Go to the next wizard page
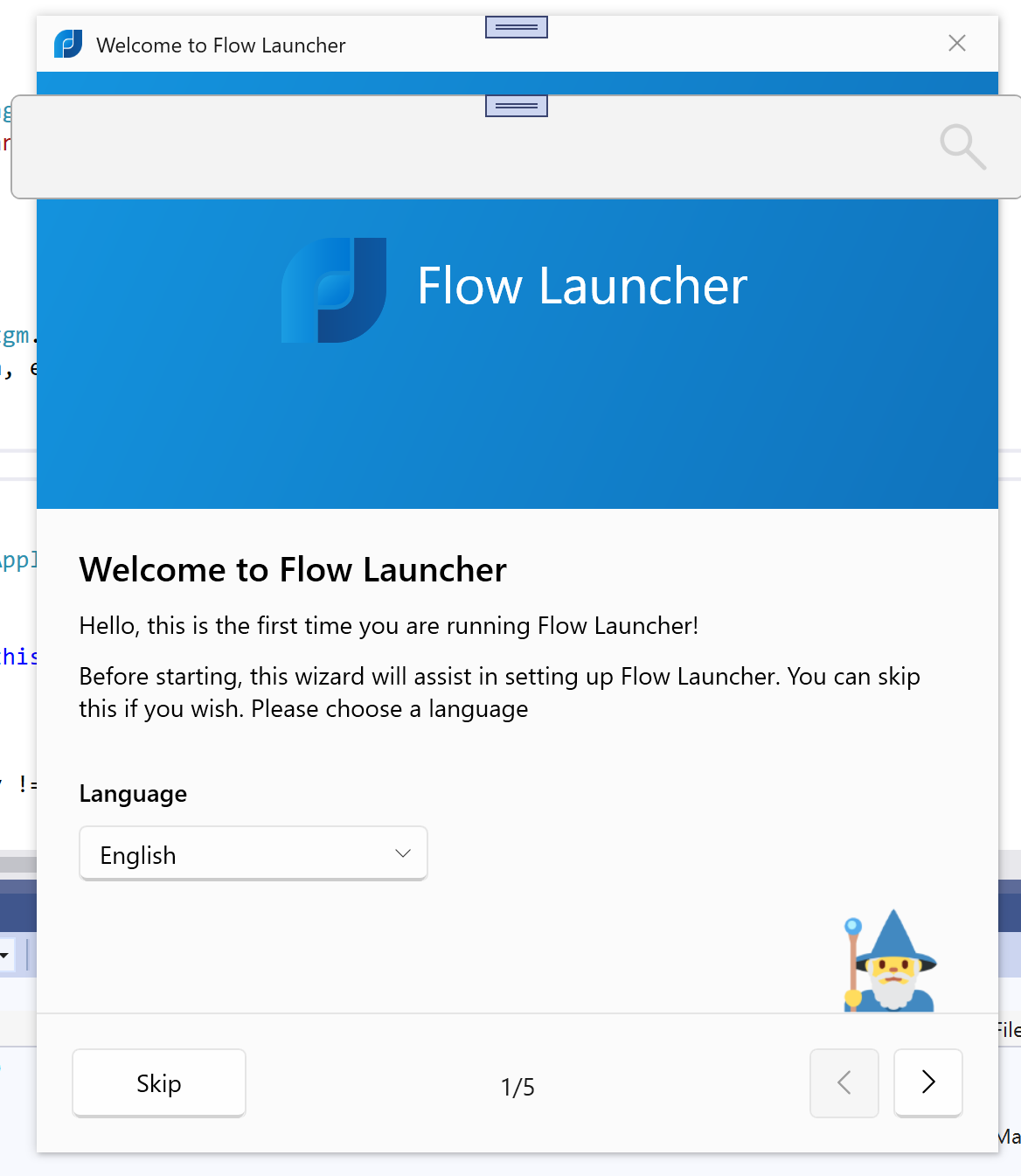Image resolution: width=1021 pixels, height=1176 pixels. coord(928,1082)
